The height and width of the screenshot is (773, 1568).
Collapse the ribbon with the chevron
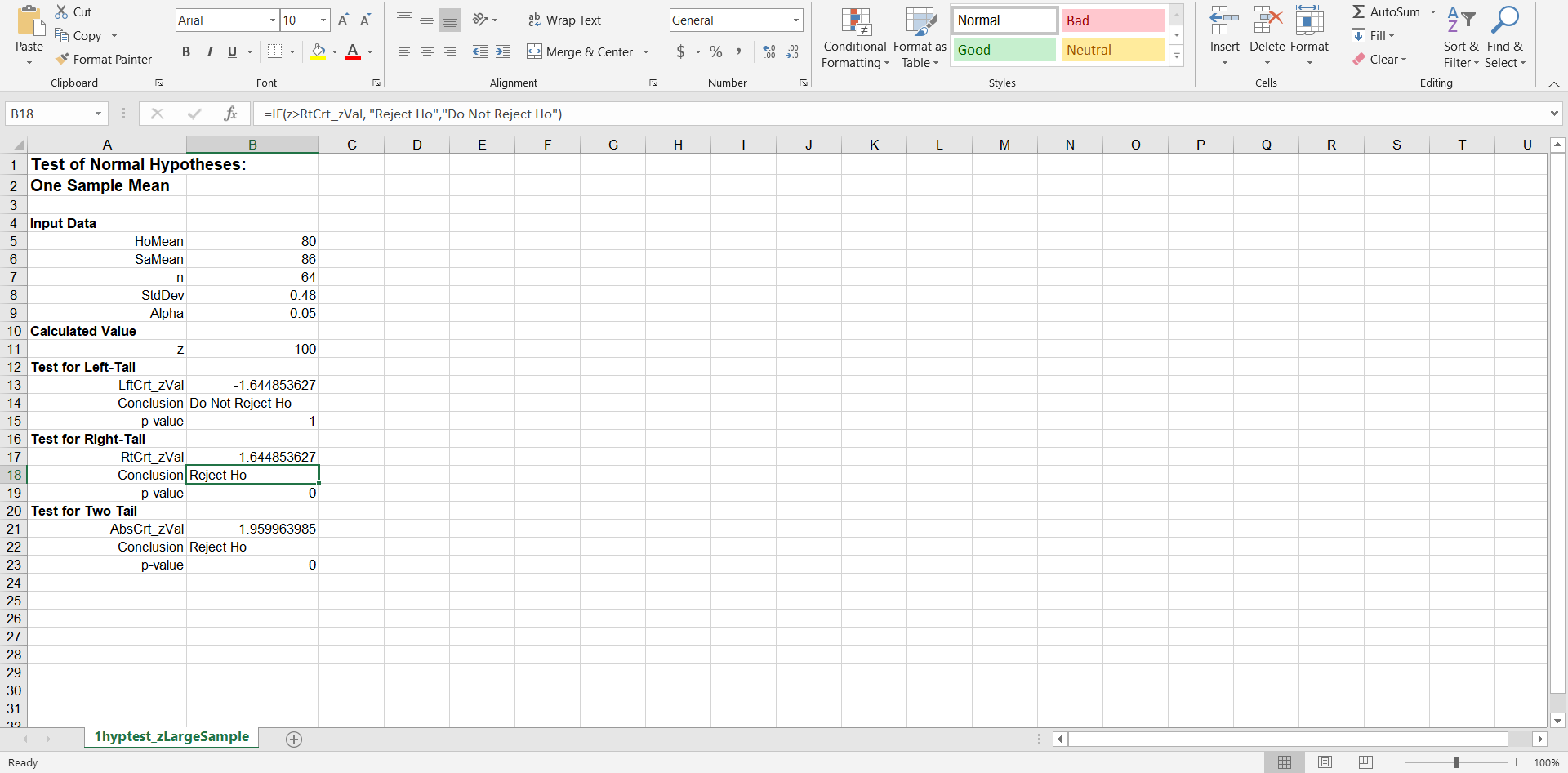(1553, 83)
